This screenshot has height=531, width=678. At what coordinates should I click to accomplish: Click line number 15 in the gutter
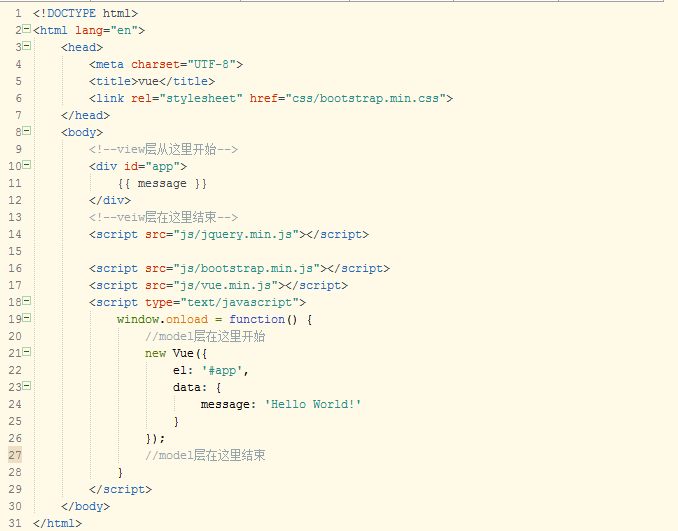click(15, 251)
